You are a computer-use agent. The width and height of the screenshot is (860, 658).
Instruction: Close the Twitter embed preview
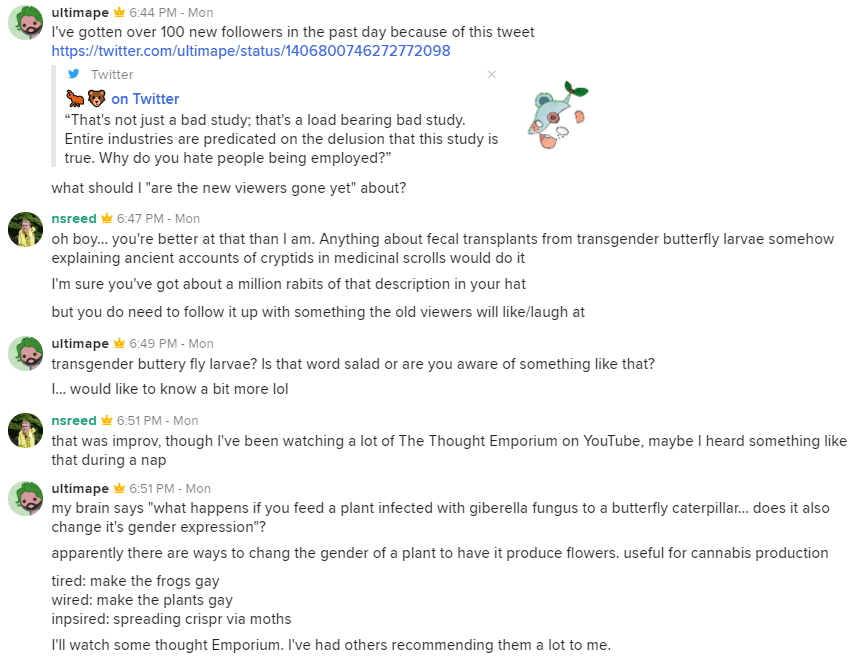[x=491, y=75]
